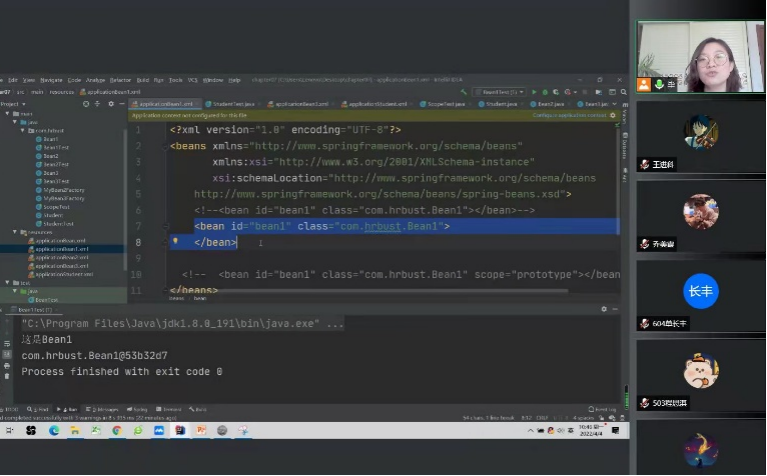This screenshot has height=476, width=767.
Task: Open Edge browser from Windows taskbar
Action: pos(54,430)
